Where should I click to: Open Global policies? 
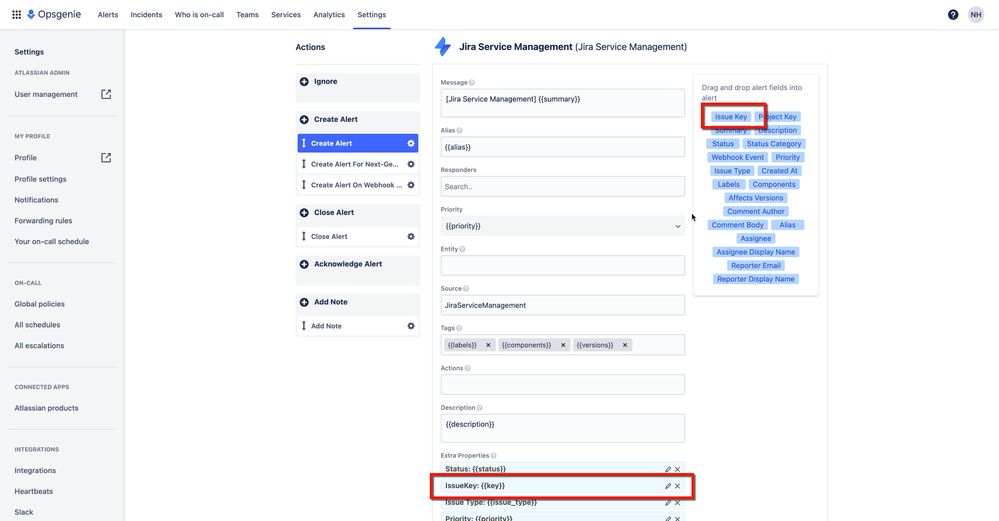(40, 304)
